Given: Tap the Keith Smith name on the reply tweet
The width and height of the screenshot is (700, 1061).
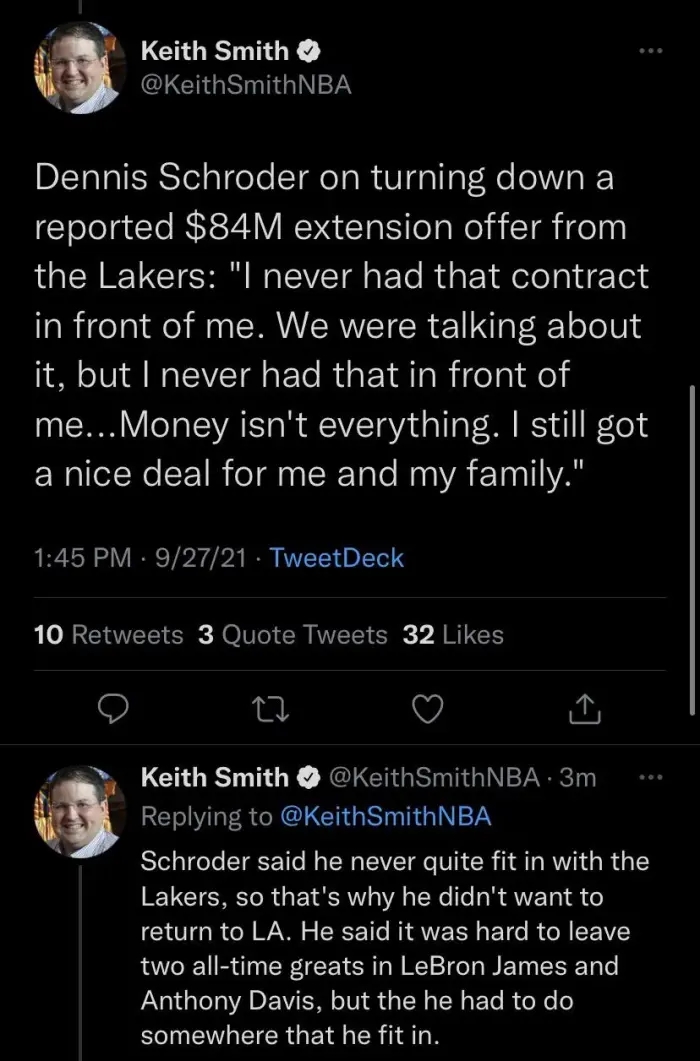Looking at the screenshot, I should [214, 777].
